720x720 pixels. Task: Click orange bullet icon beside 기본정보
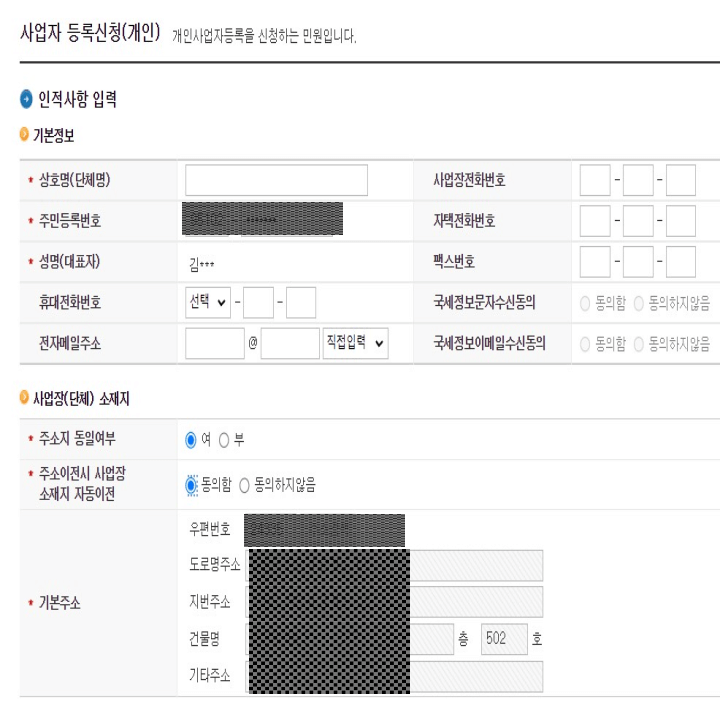tap(24, 134)
